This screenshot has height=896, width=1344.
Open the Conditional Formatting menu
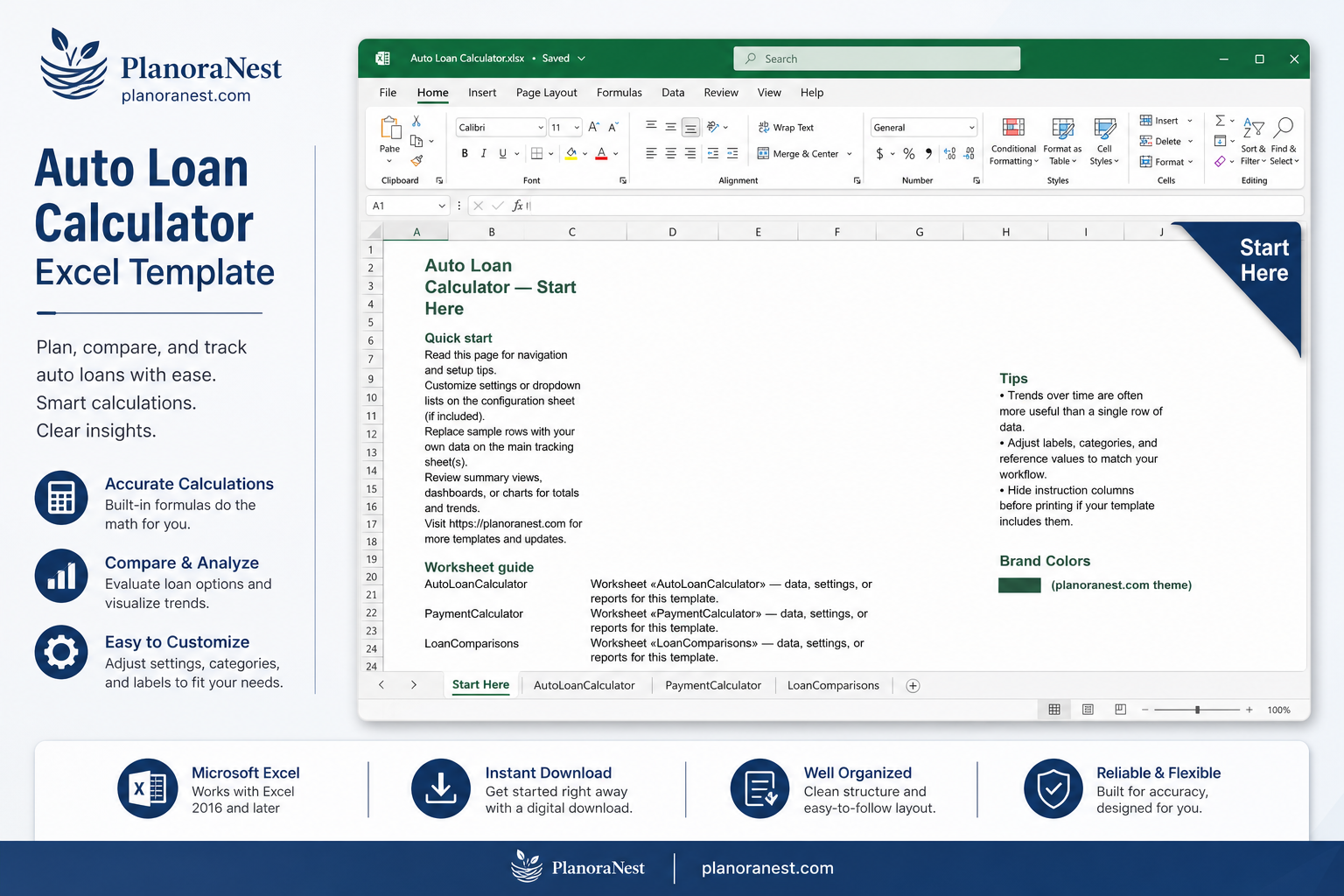pos(1013,141)
